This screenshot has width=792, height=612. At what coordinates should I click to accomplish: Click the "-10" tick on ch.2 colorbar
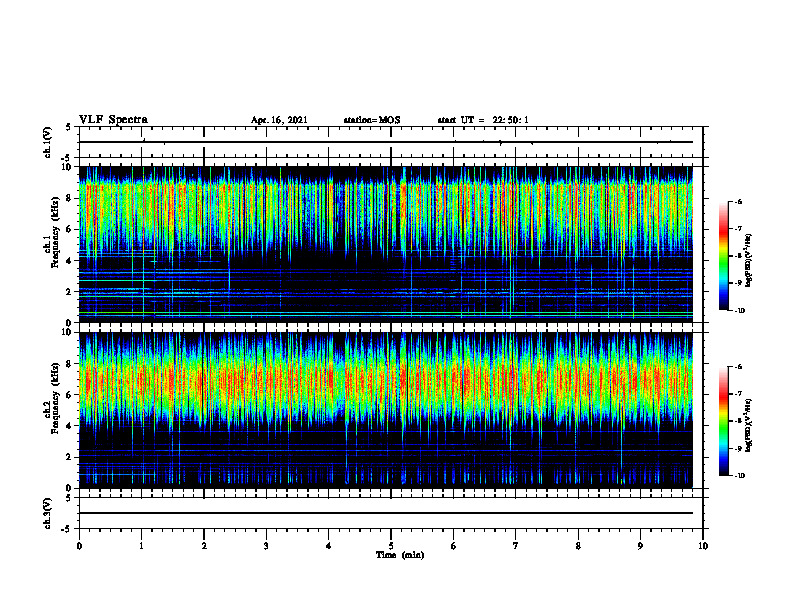[740, 476]
